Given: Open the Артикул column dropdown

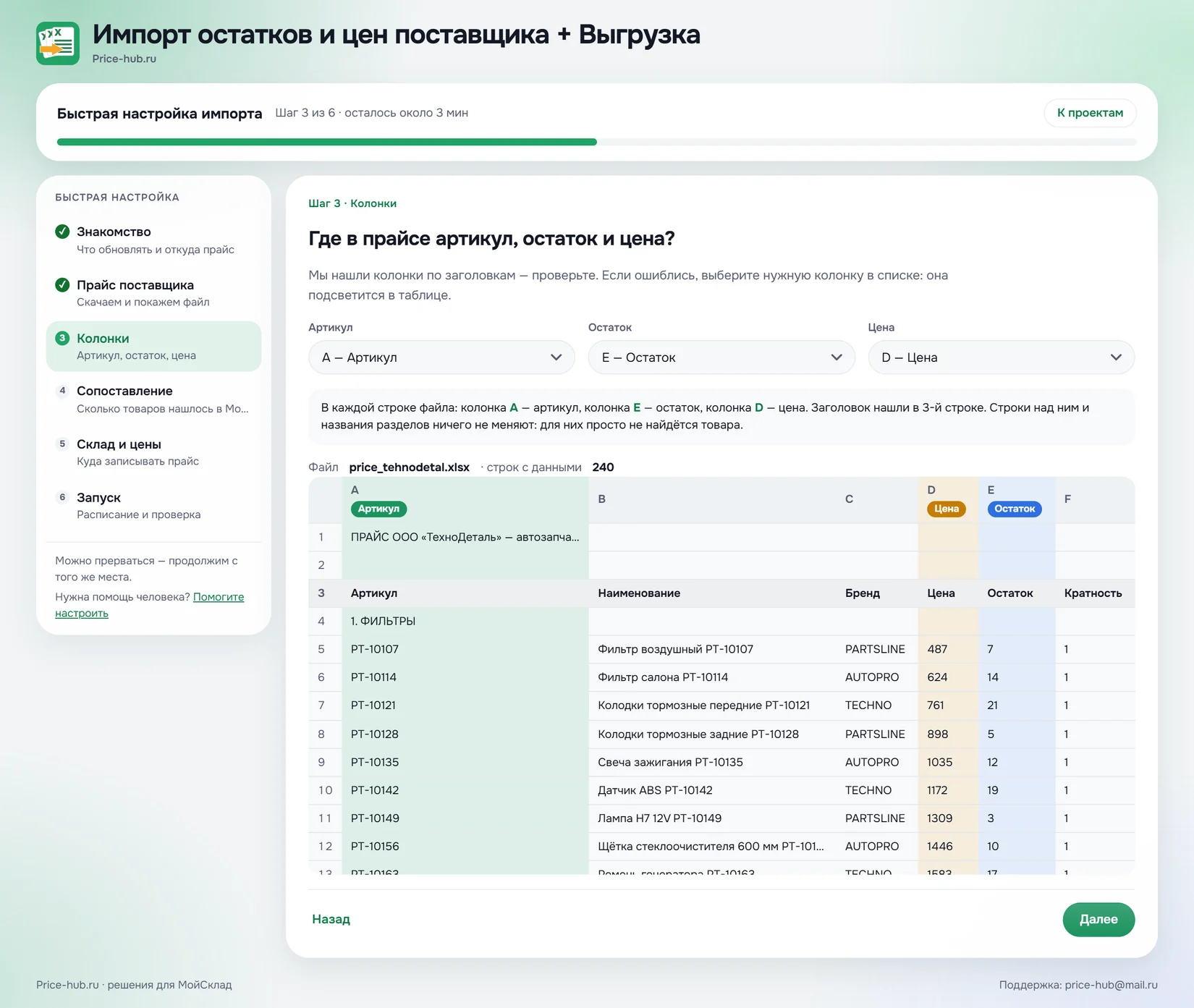Looking at the screenshot, I should 441,357.
